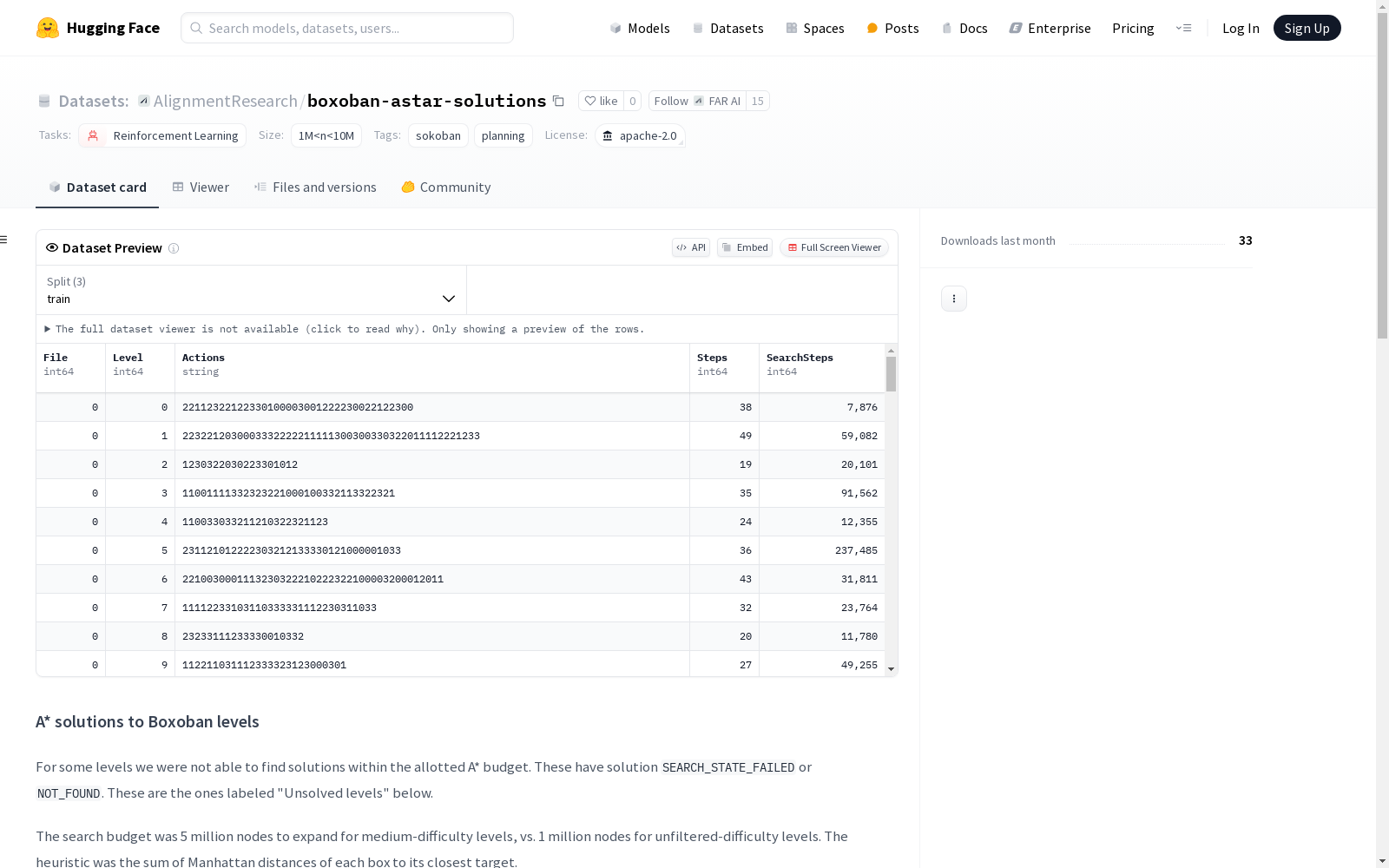Click the SearchSteps value 7,876
The image size is (1389, 868).
click(x=862, y=407)
